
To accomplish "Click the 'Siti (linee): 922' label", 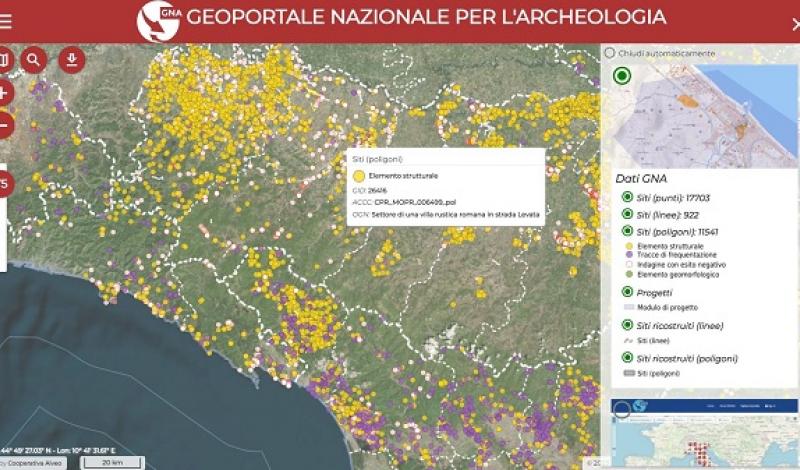I will (x=667, y=215).
